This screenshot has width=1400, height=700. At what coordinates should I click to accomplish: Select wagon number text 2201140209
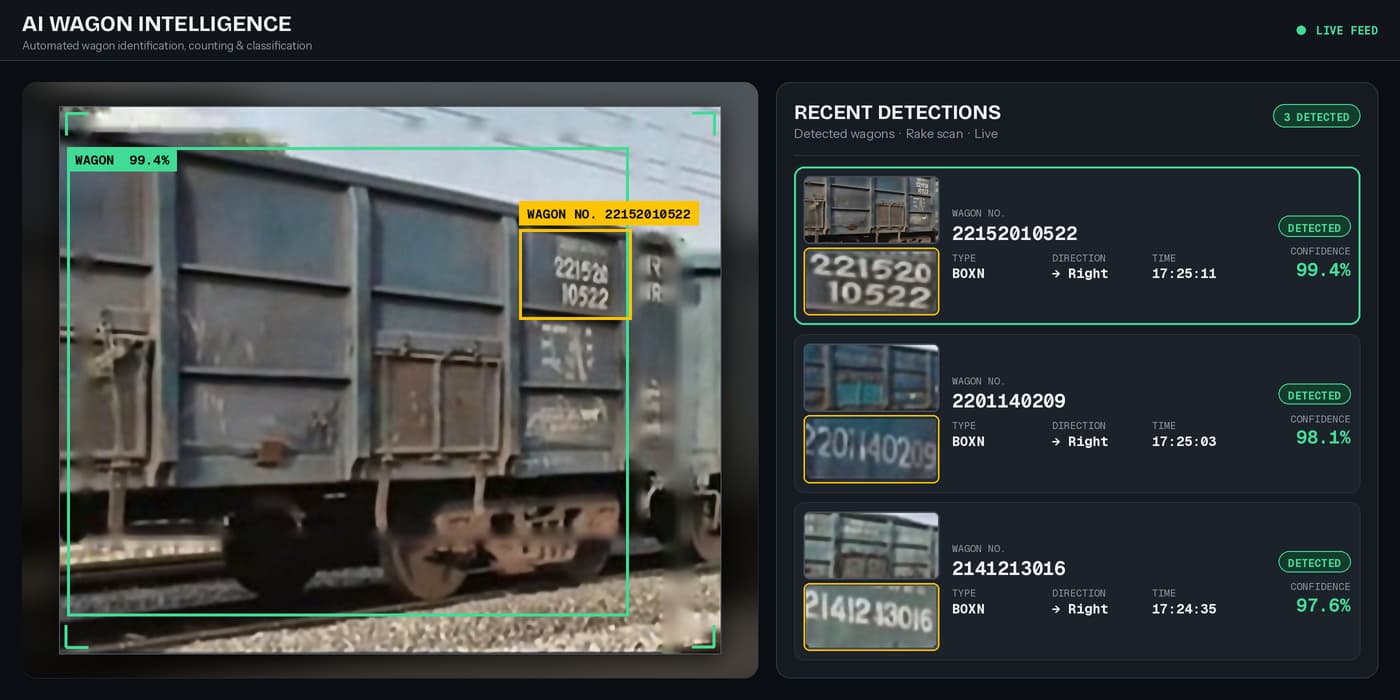1008,401
